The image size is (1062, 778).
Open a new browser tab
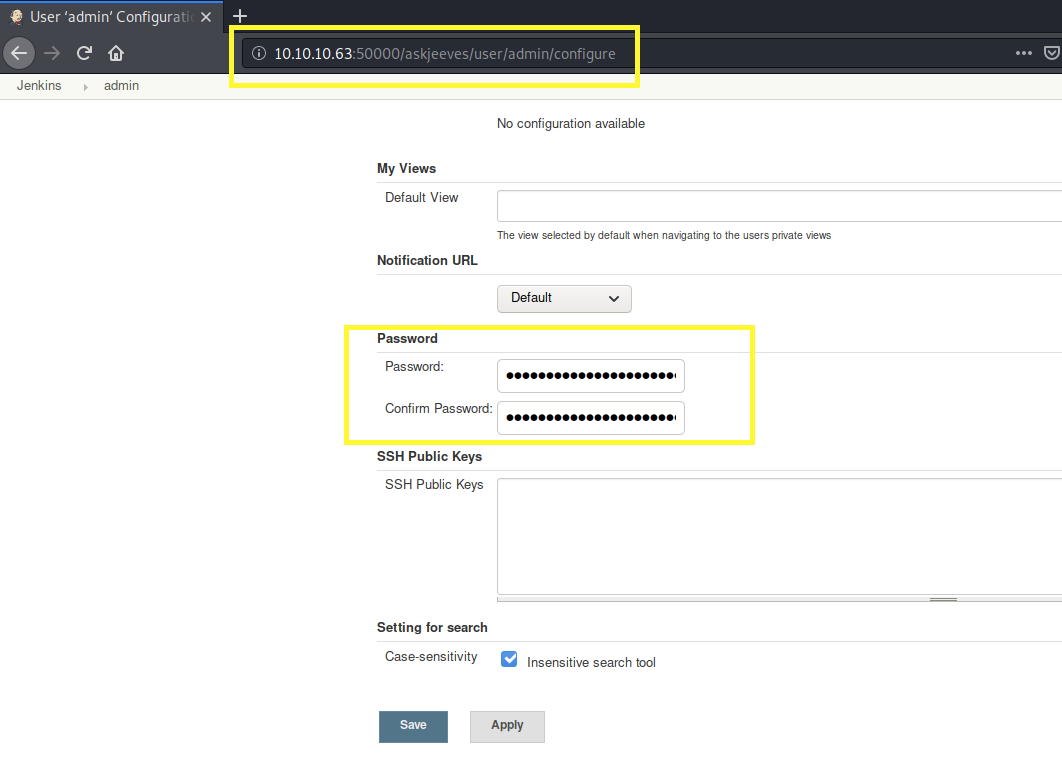click(x=240, y=15)
